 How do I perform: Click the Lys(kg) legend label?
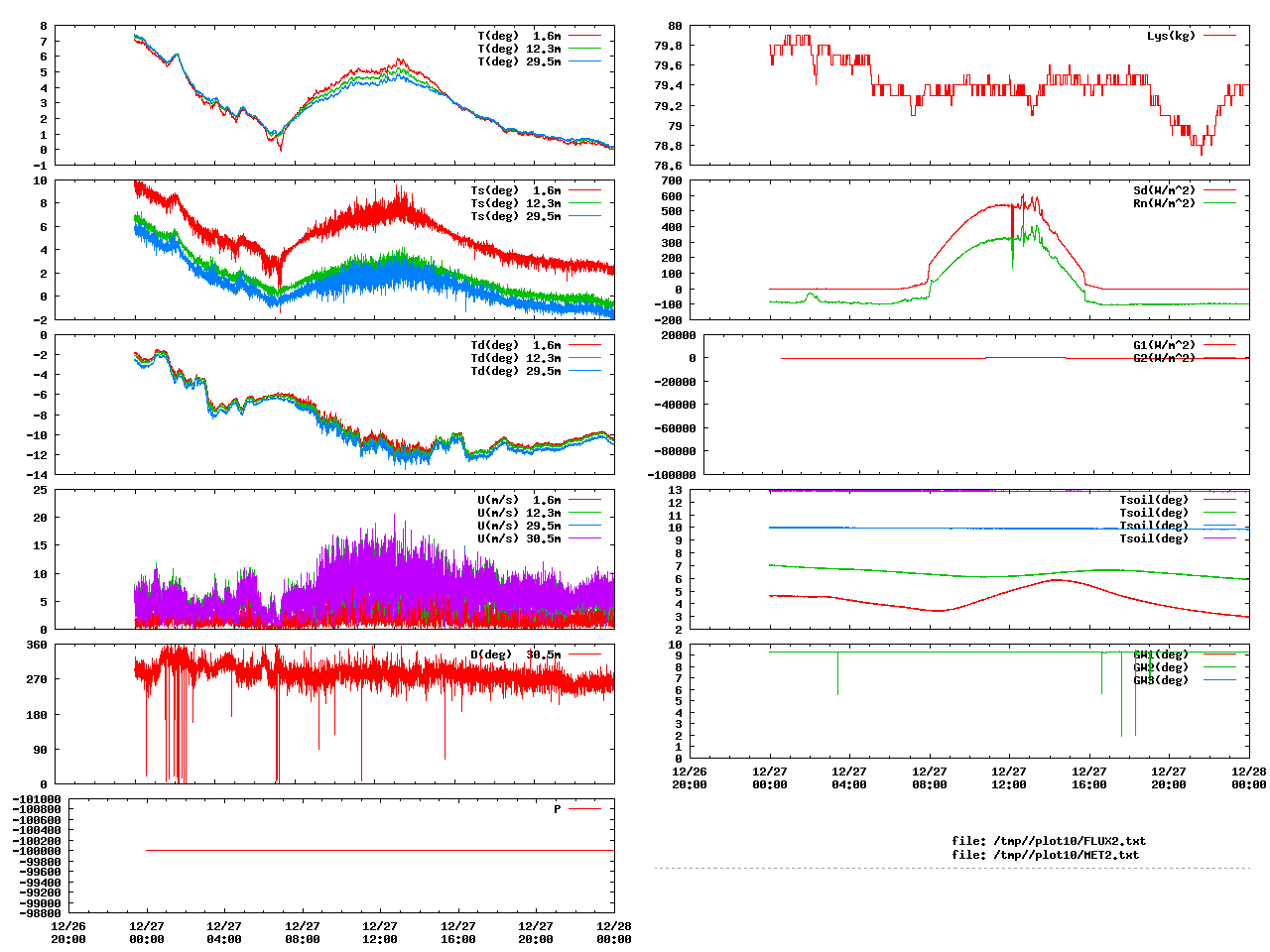[x=1171, y=36]
